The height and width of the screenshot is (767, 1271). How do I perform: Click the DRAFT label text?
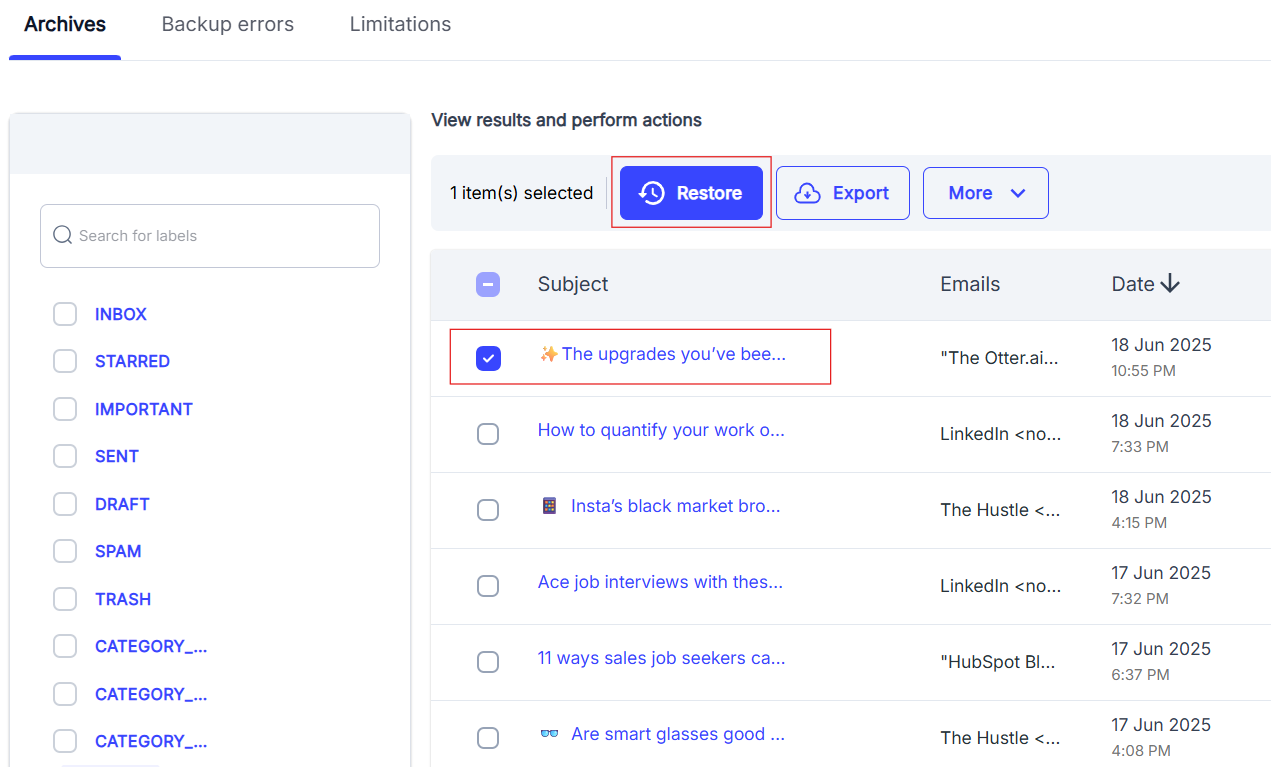click(122, 504)
